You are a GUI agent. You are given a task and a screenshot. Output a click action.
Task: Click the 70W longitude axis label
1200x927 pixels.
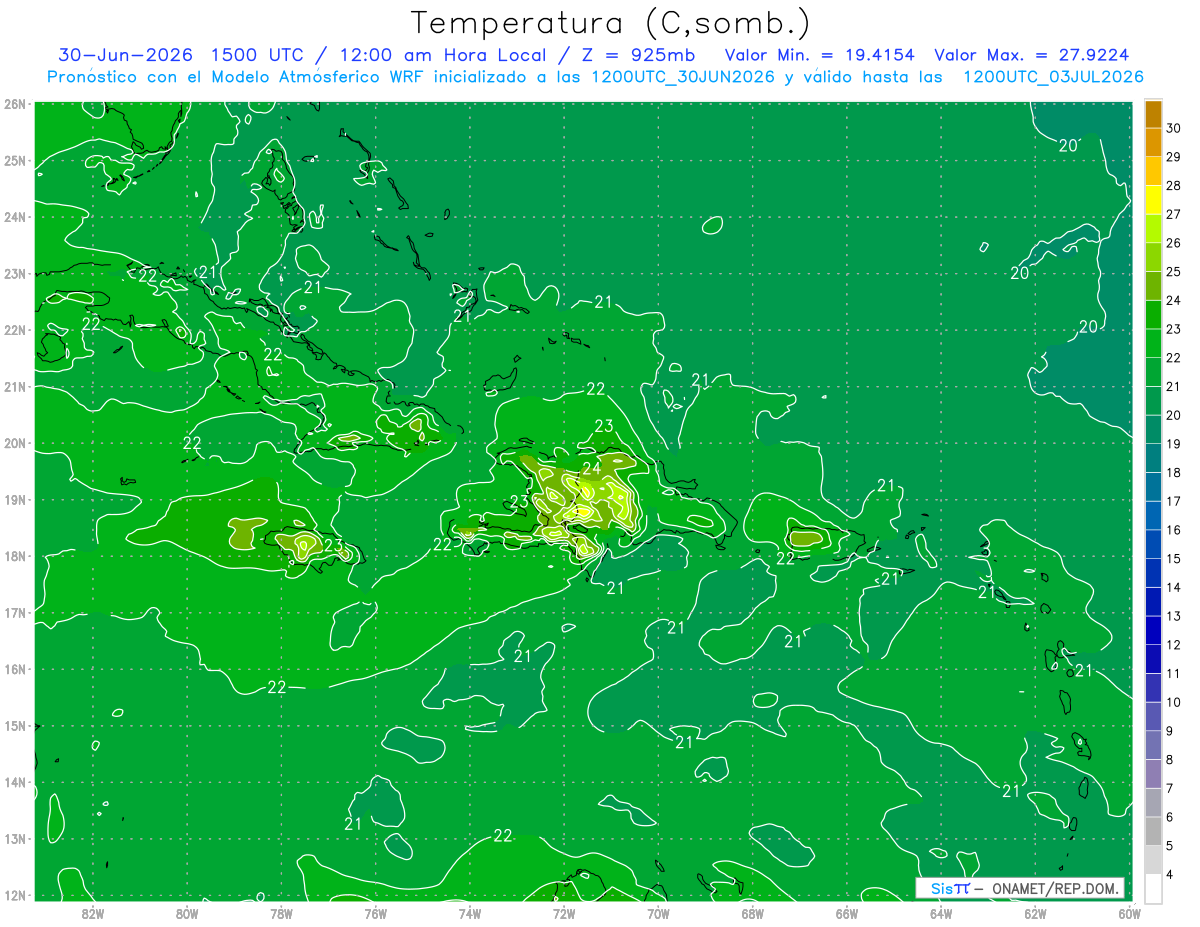657,912
